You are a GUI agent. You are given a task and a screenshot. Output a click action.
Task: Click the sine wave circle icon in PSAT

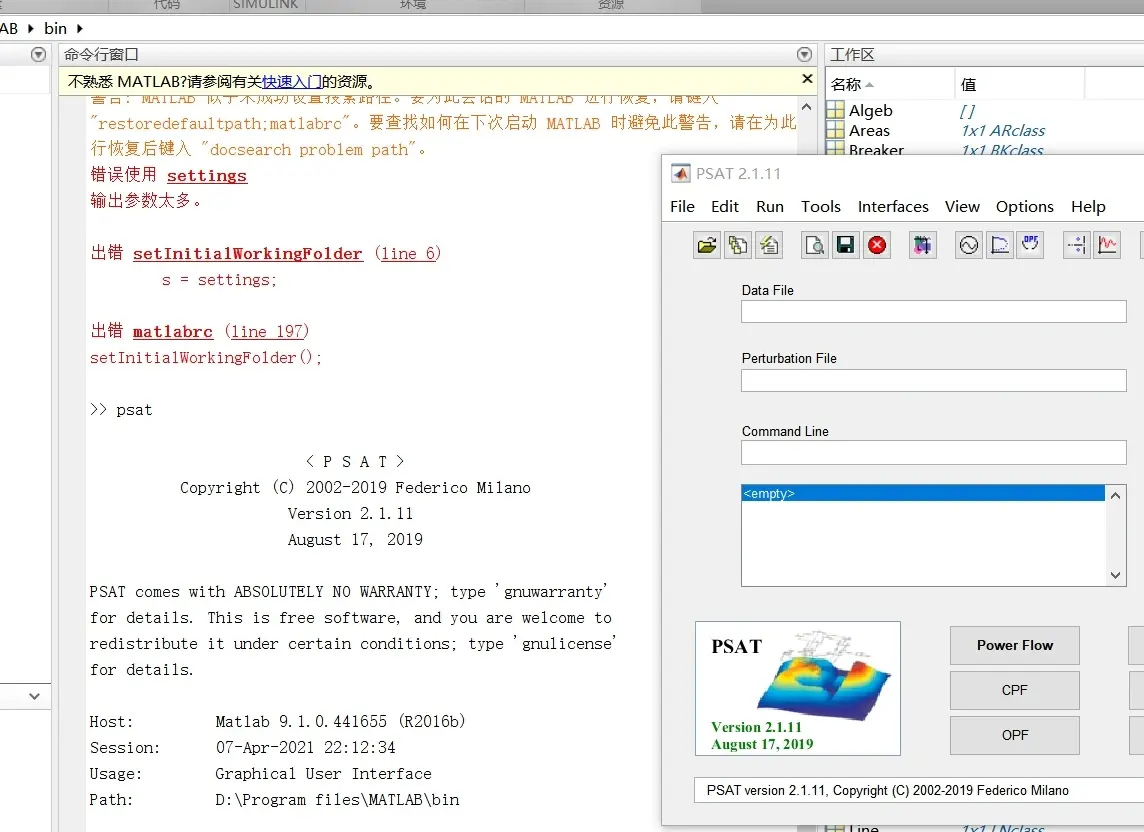click(969, 245)
